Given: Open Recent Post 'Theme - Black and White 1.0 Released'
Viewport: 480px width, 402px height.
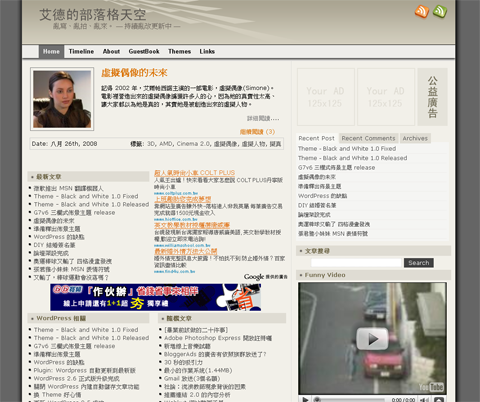Looking at the screenshot, I should 352,158.
